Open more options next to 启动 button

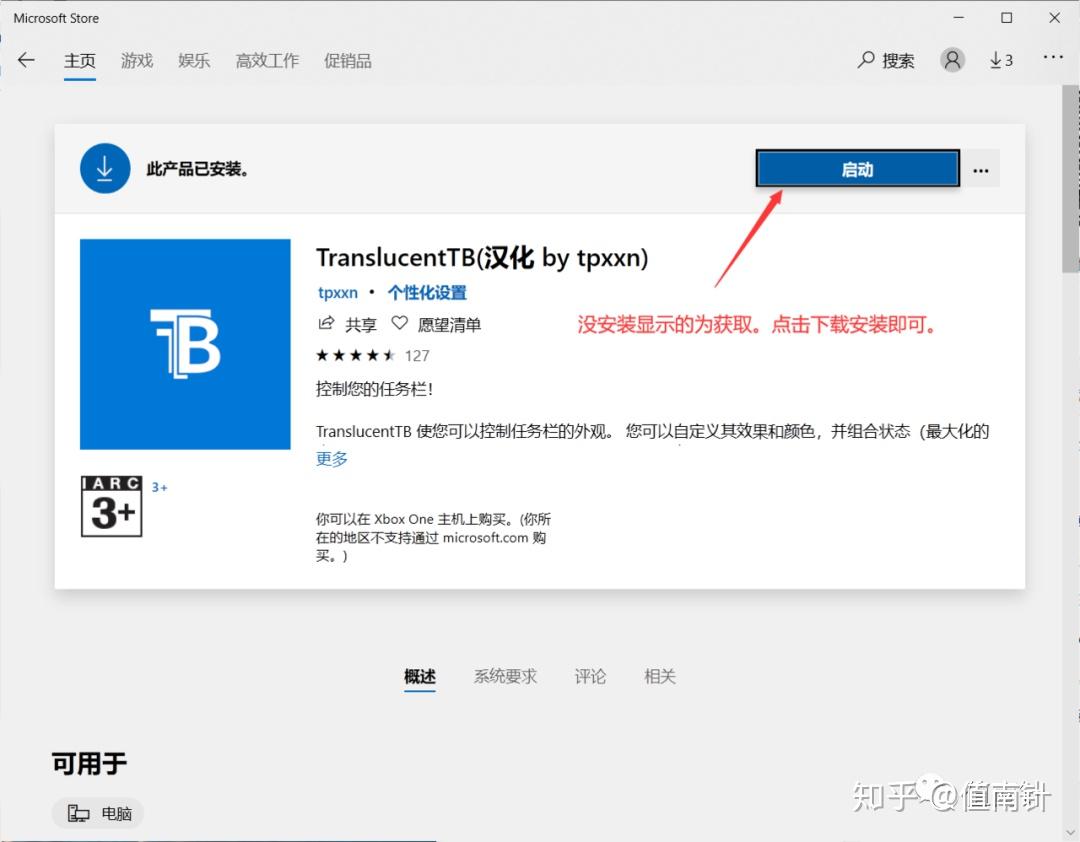pyautogui.click(x=981, y=168)
